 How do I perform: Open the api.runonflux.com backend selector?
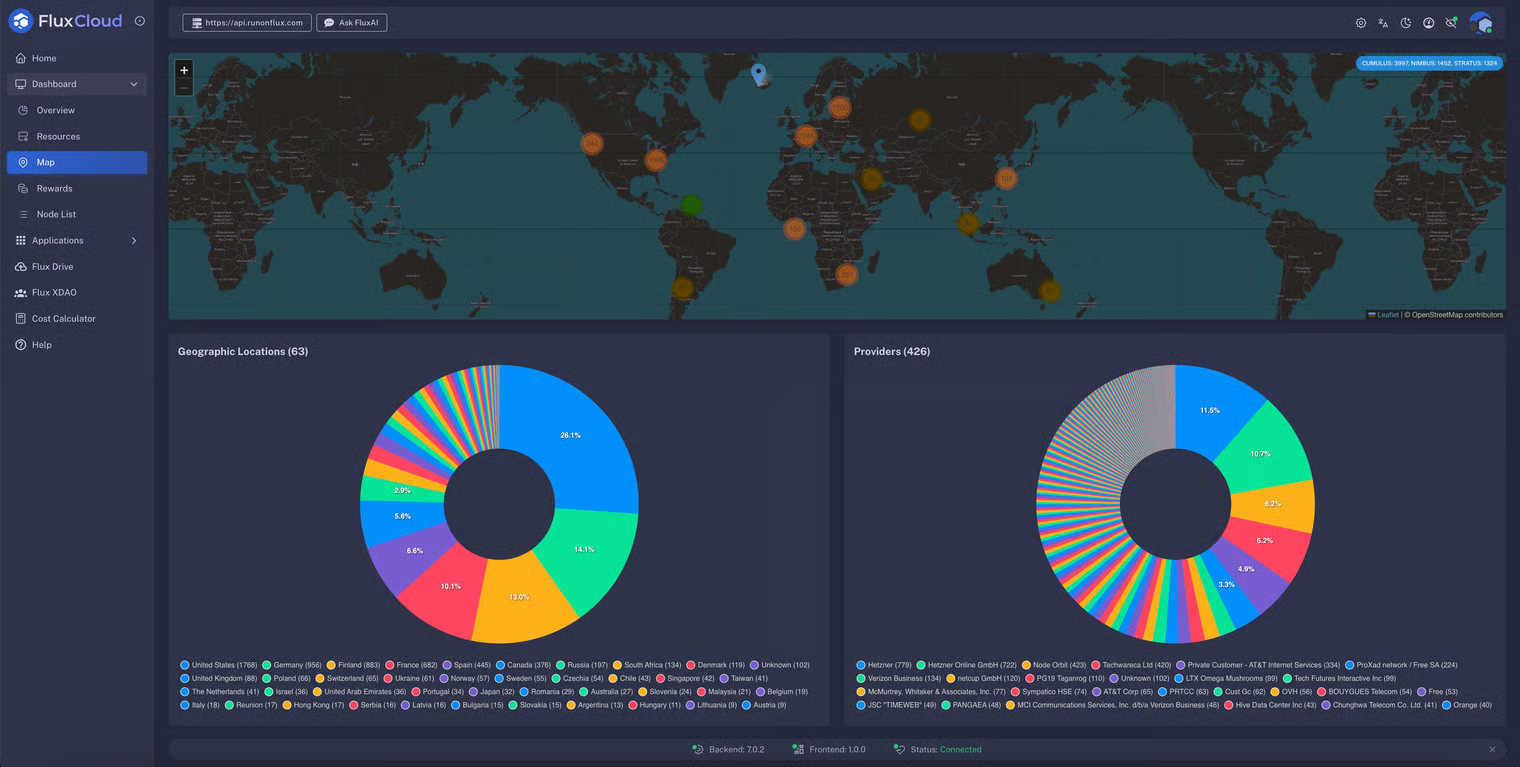pyautogui.click(x=247, y=23)
